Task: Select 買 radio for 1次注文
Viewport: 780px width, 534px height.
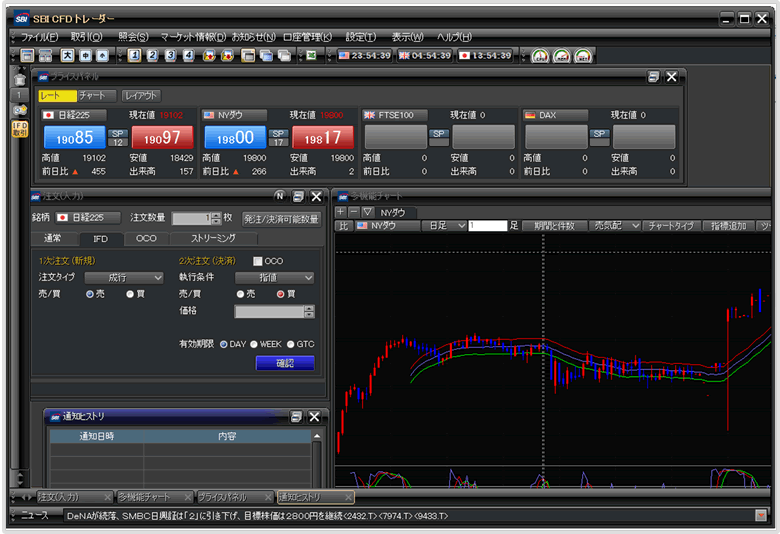Action: (130, 294)
